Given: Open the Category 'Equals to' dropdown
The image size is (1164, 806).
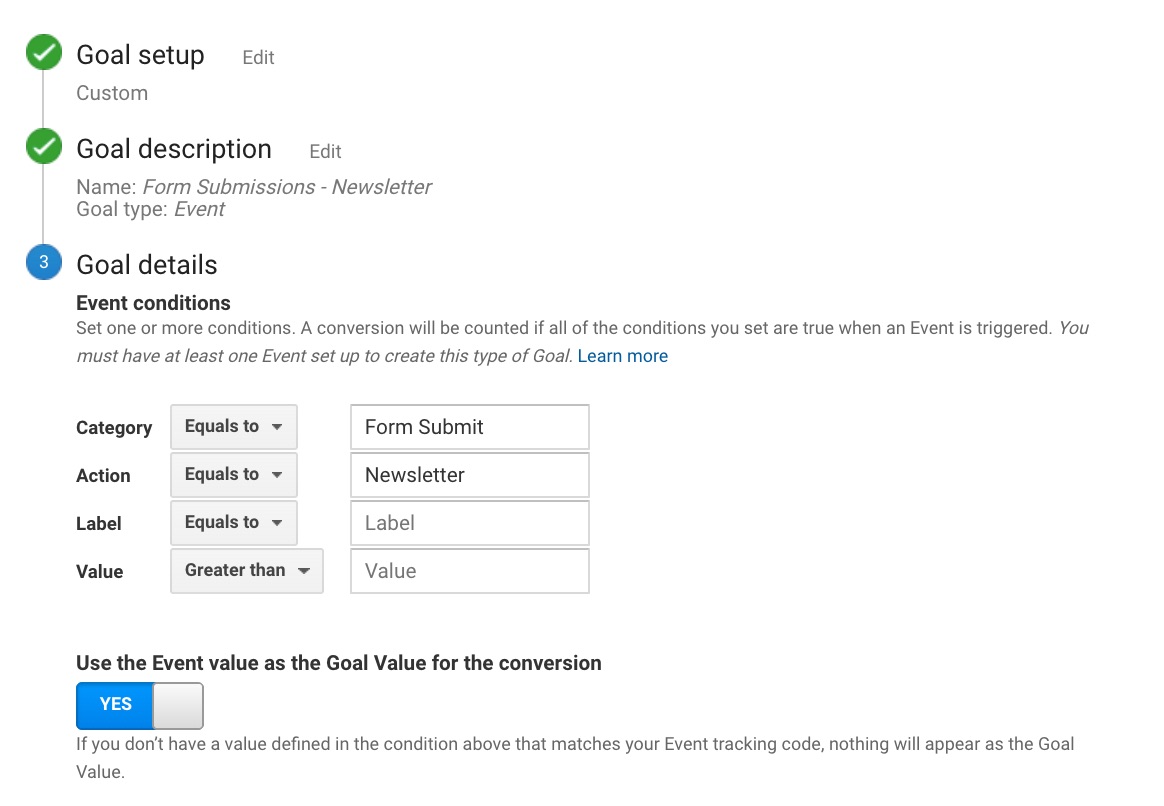Looking at the screenshot, I should pos(234,427).
